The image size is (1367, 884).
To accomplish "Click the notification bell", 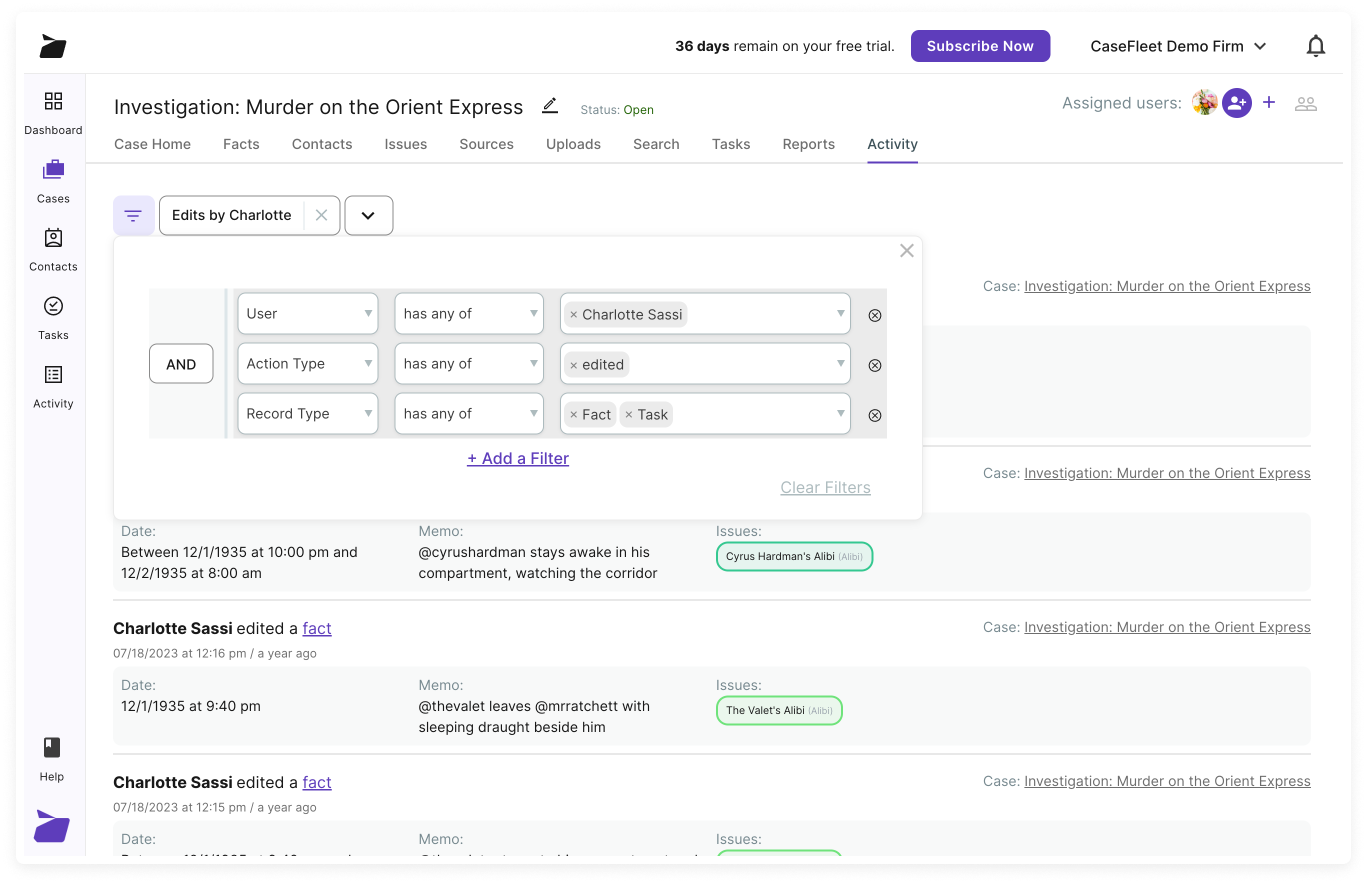I will 1316,45.
